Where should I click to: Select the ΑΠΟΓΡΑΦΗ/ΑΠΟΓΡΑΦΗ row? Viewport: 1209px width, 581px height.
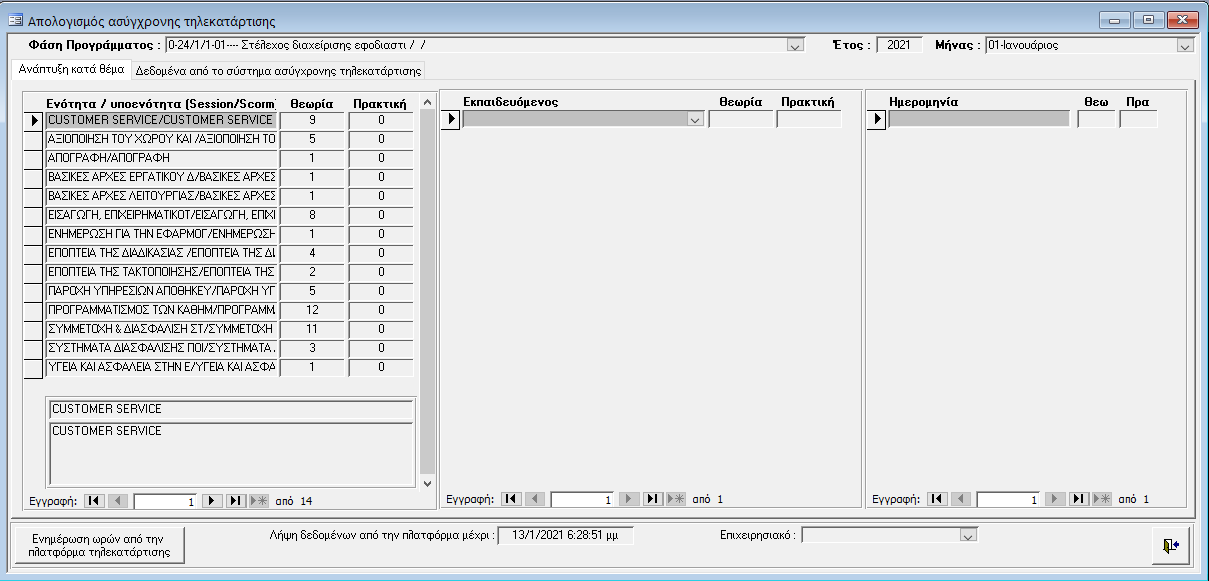[x=160, y=158]
